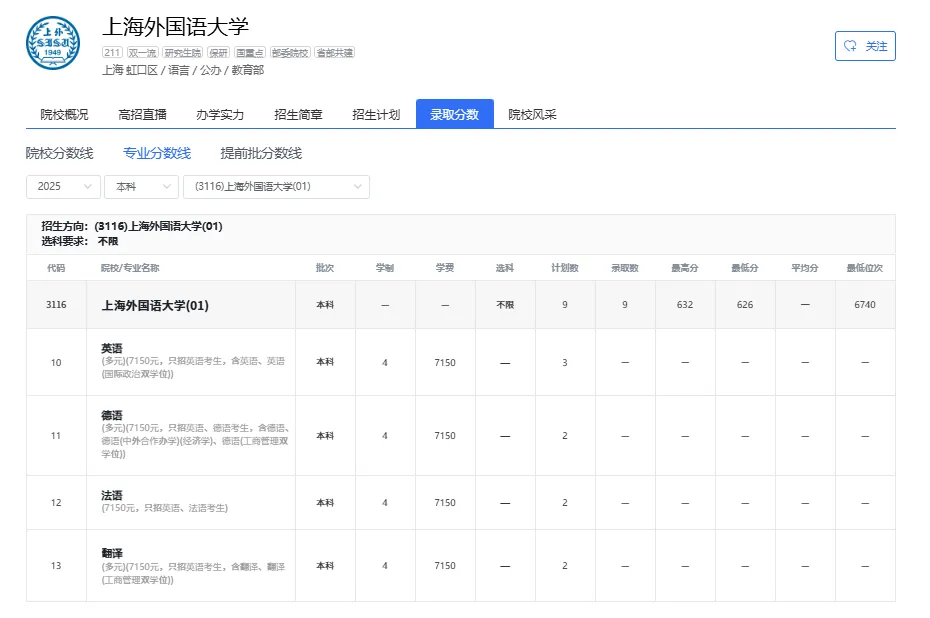Click the 部委院校 tag
The height and width of the screenshot is (618, 930).
click(289, 53)
